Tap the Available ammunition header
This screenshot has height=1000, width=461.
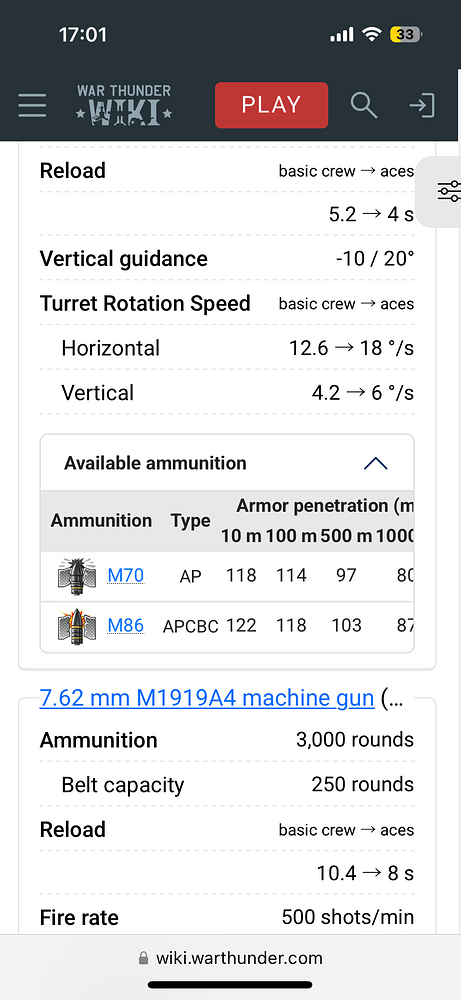155,463
